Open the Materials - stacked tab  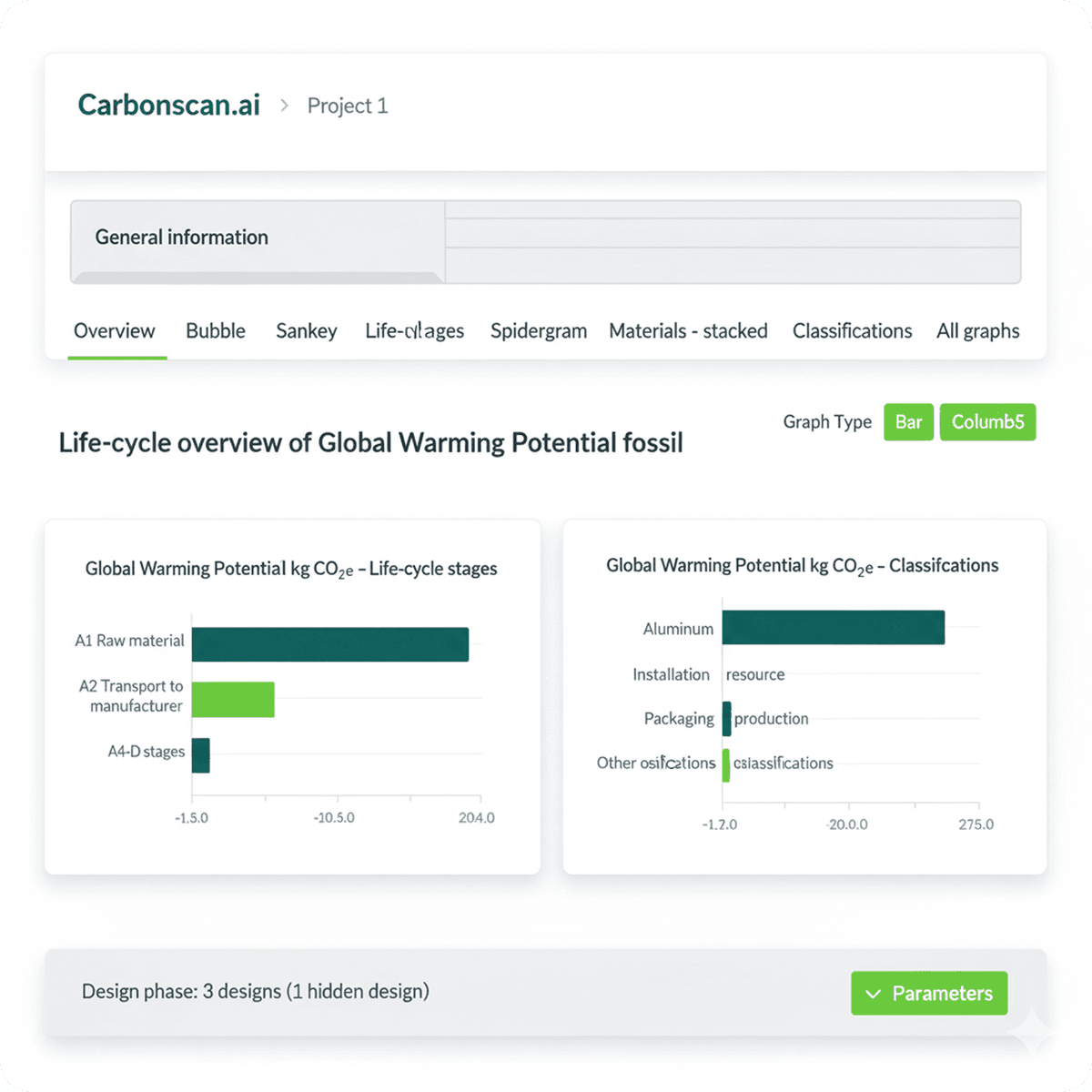[x=687, y=331]
